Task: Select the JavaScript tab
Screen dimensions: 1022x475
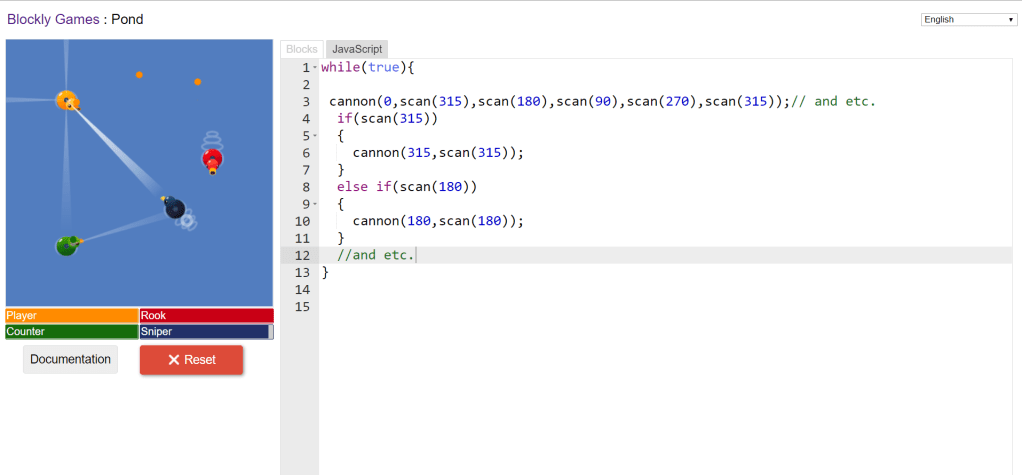Action: click(x=357, y=49)
